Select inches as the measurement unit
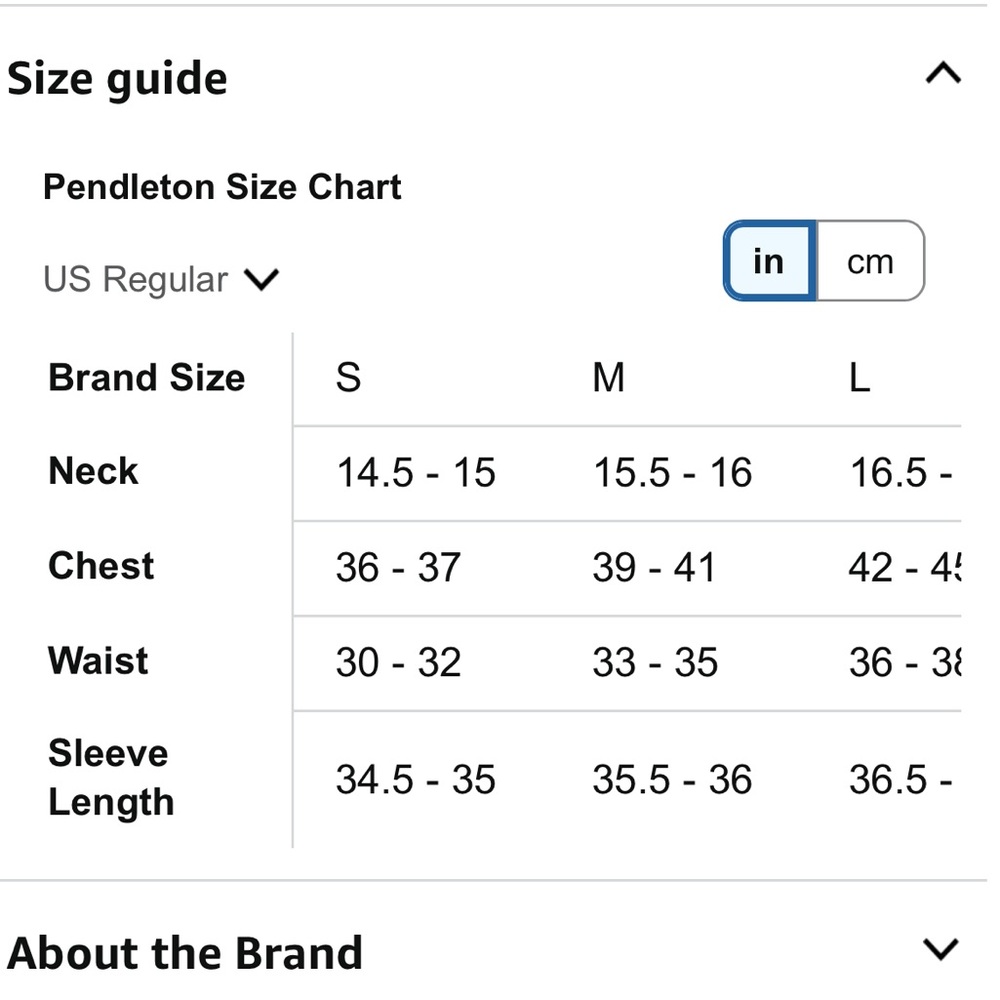This screenshot has width=1000, height=1000. (x=768, y=261)
